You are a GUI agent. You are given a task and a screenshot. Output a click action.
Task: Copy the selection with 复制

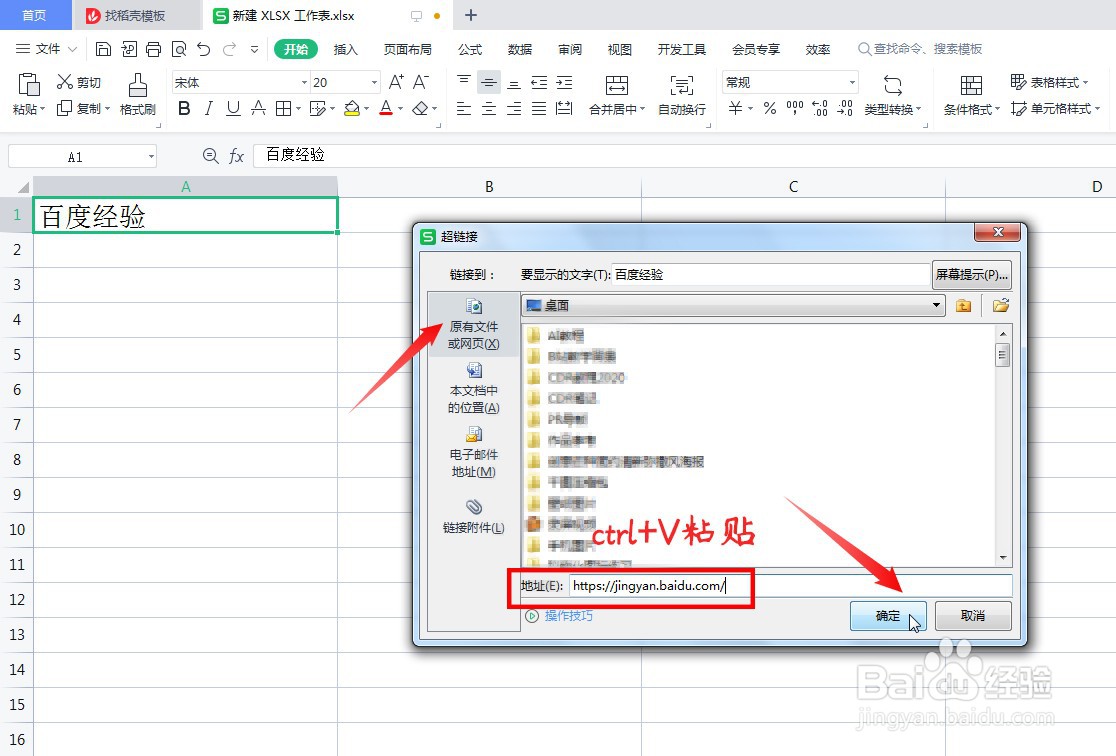[x=83, y=108]
